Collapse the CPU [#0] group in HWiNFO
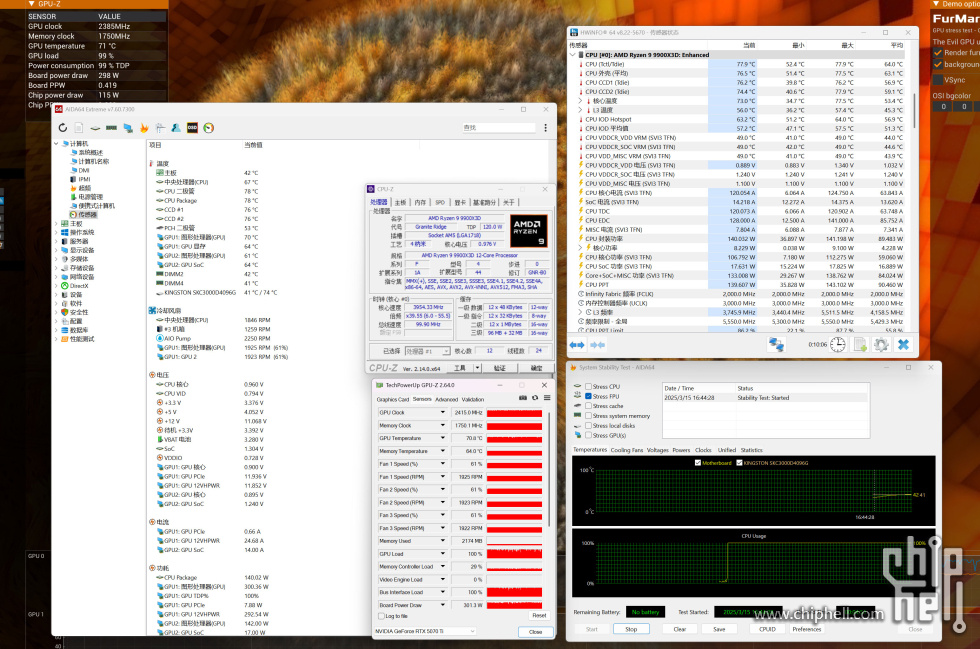The image size is (980, 649). 572,55
